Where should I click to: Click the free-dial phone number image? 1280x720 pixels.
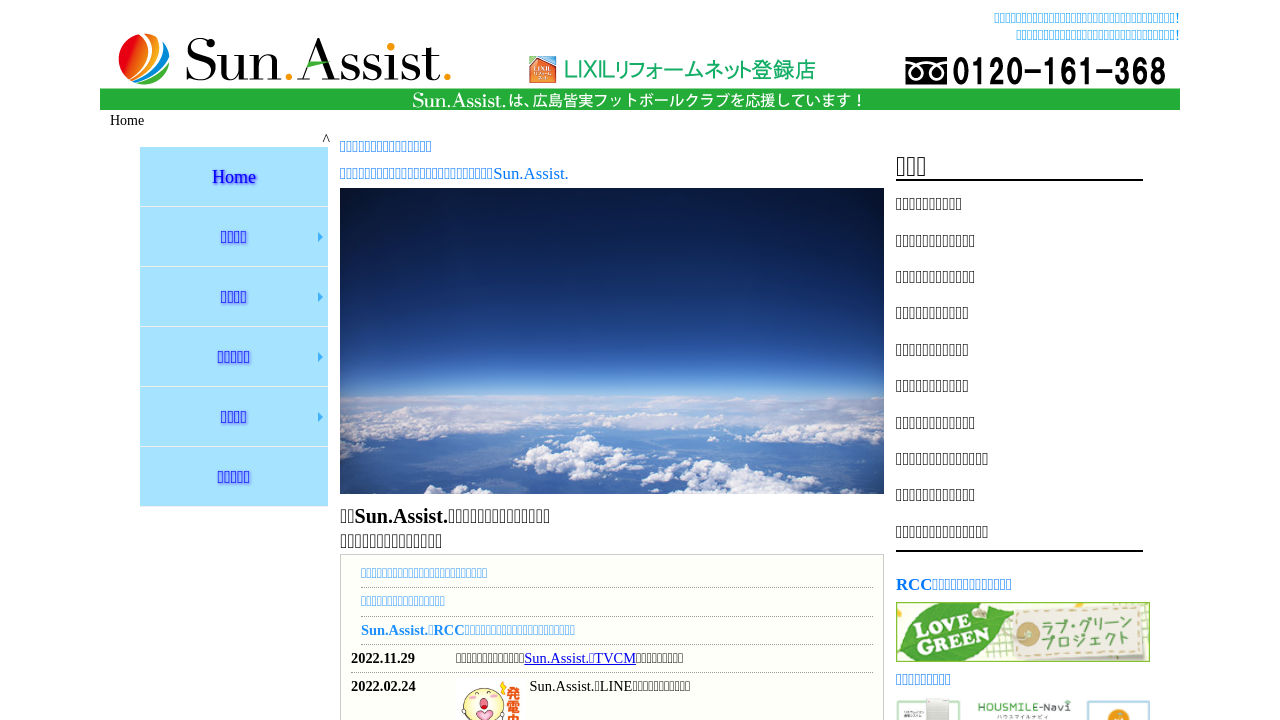[x=1035, y=71]
